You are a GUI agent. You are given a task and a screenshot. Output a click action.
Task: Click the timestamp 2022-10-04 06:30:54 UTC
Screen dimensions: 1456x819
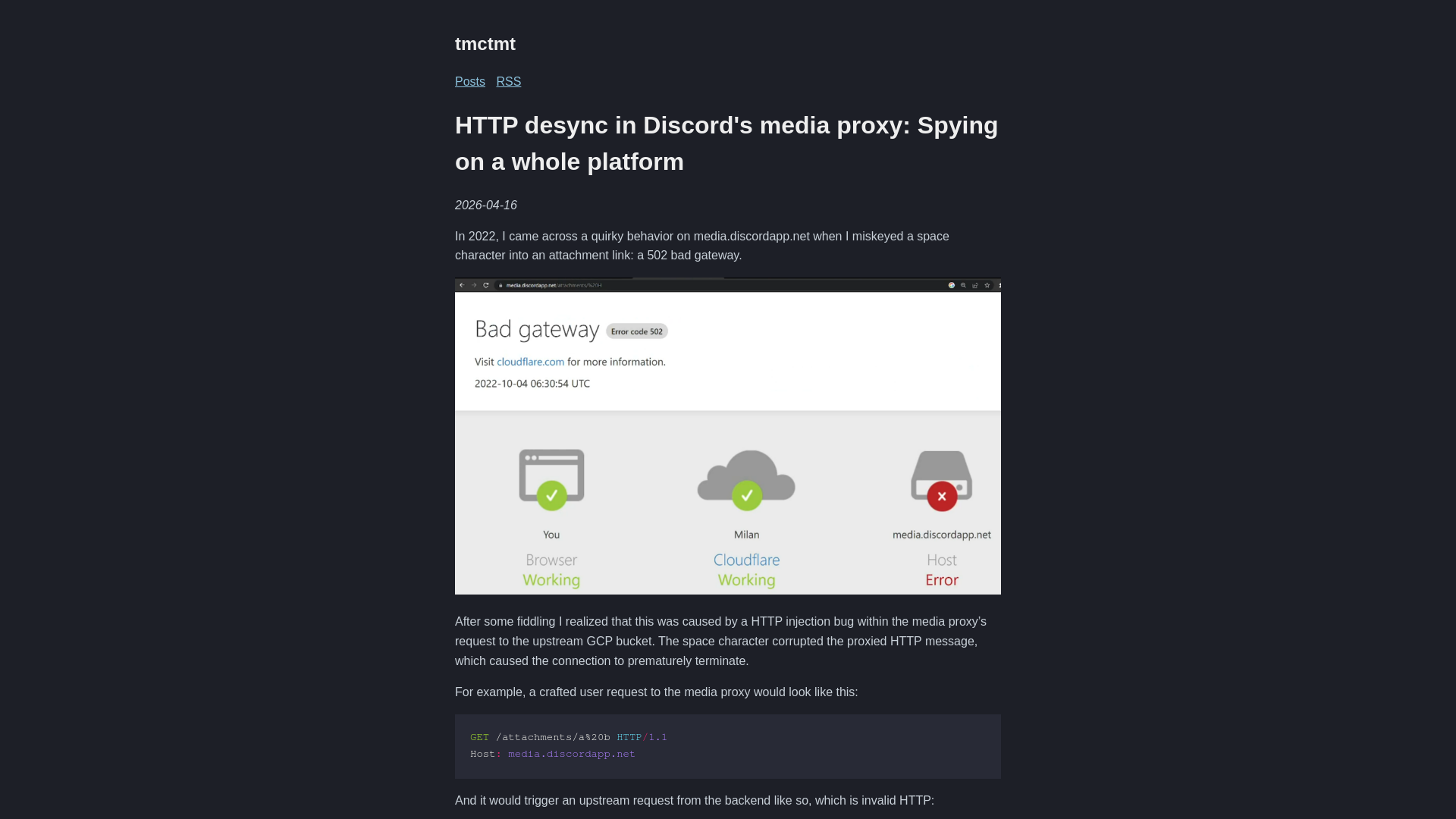point(532,383)
